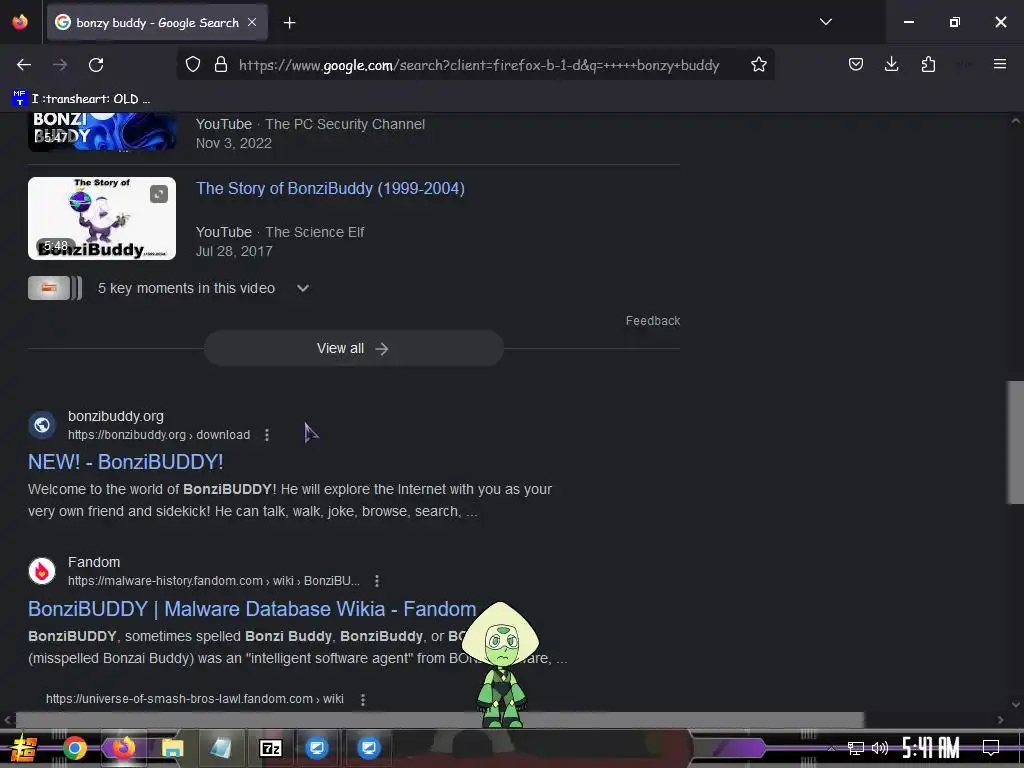1024x768 pixels.
Task: Click the horizontal scrollbar at page bottom
Action: (440, 720)
